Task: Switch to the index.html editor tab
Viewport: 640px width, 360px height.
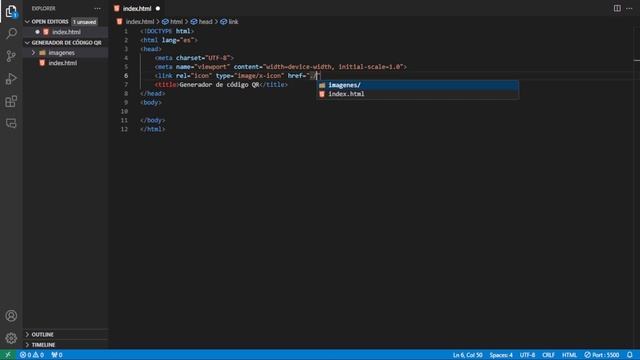Action: tap(137, 8)
